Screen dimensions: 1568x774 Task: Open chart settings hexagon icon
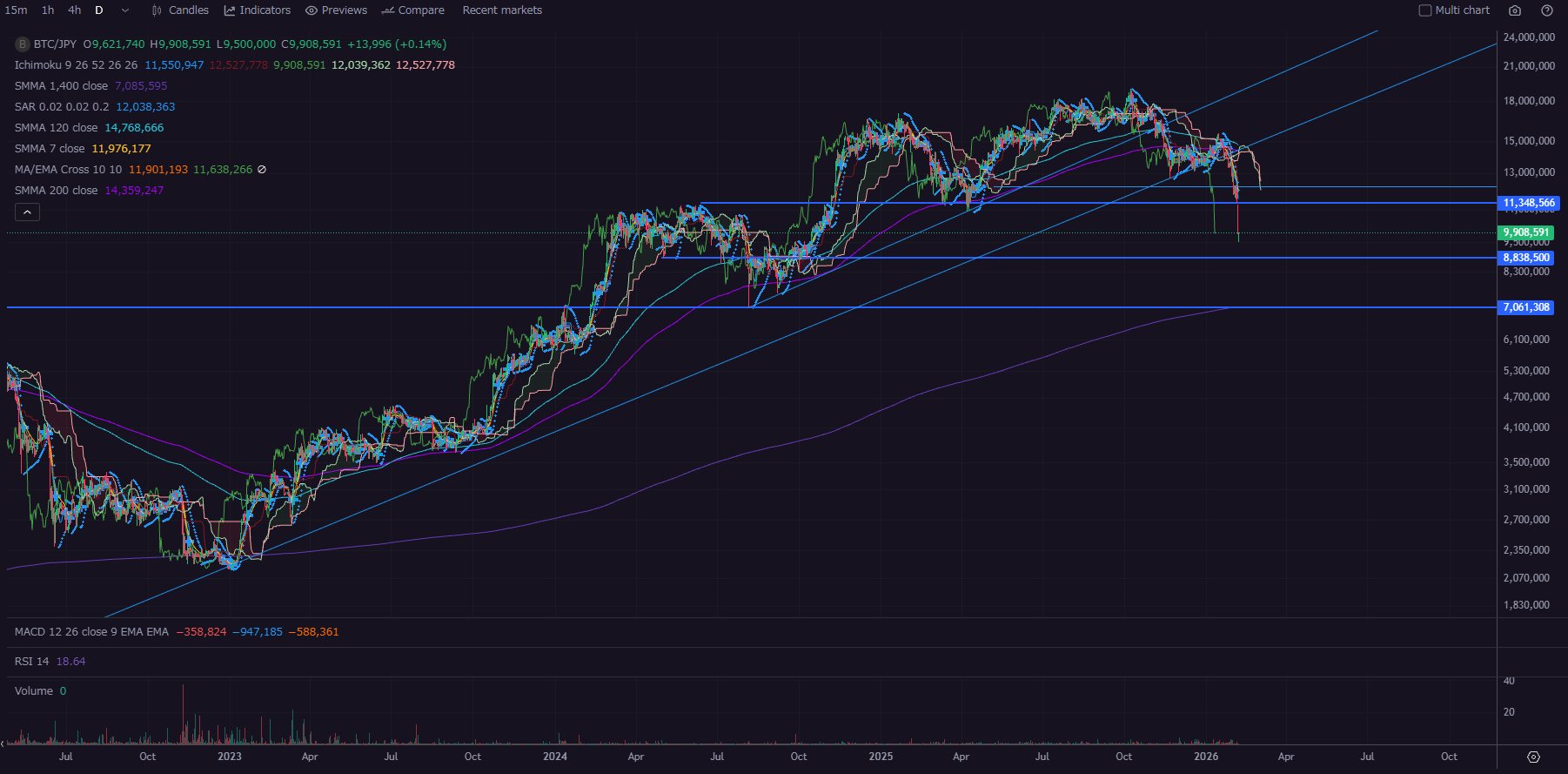1533,757
